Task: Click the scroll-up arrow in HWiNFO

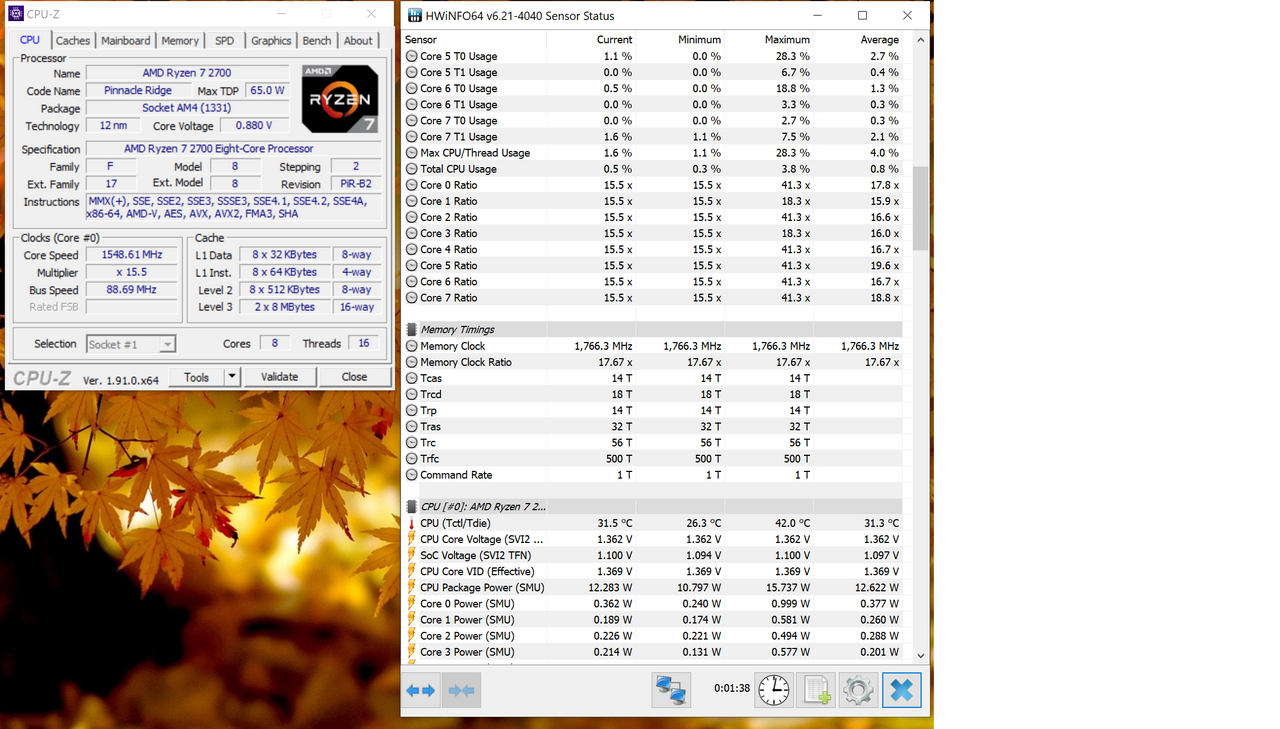Action: [x=920, y=40]
